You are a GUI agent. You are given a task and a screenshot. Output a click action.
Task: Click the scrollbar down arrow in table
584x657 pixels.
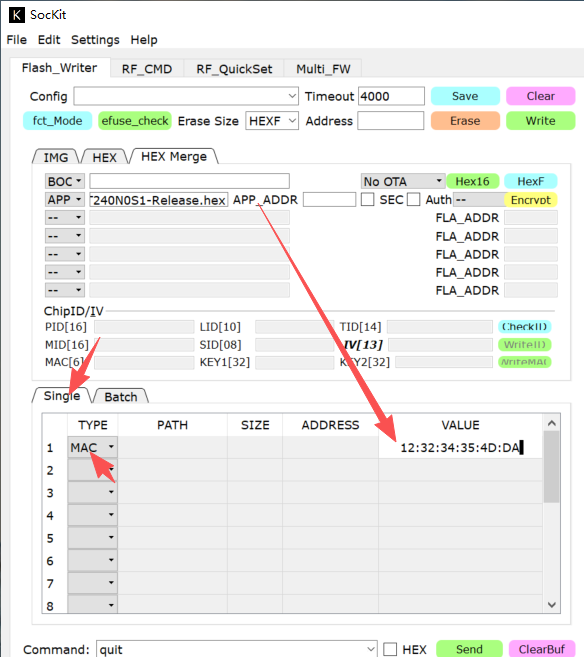tap(552, 605)
